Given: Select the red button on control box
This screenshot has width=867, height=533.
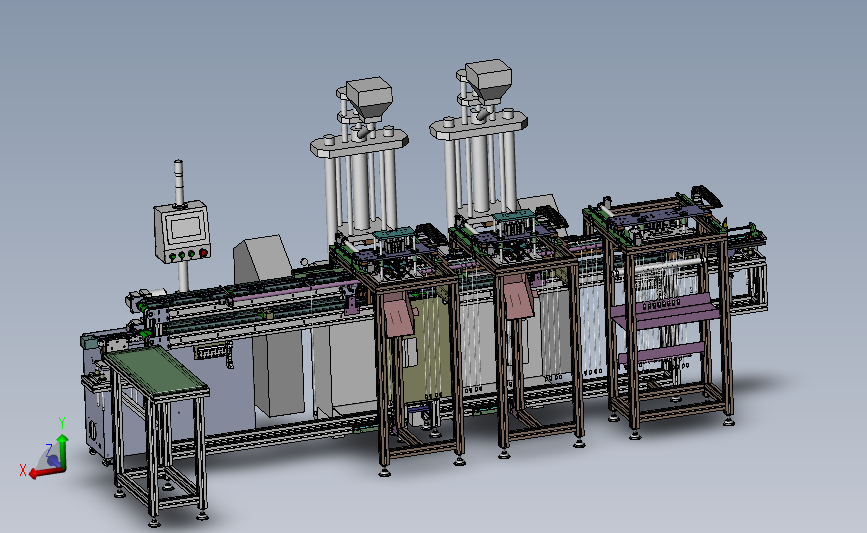Looking at the screenshot, I should click(203, 253).
